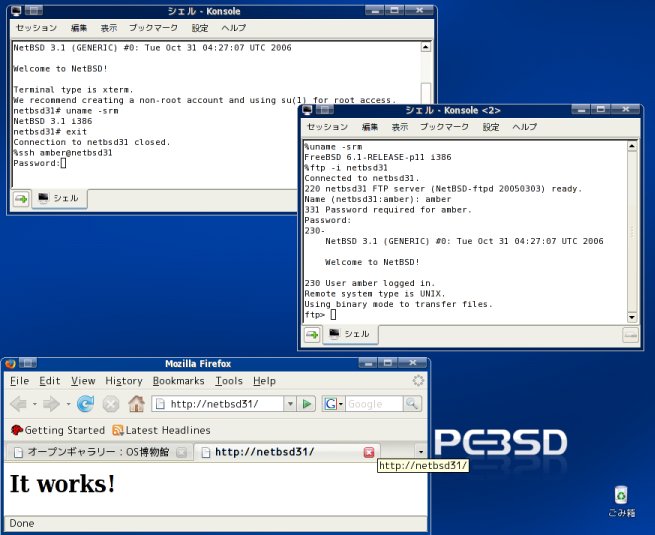Screen dimensions: 655x535
Task: Click the Stop loading icon in Firefox
Action: [x=111, y=404]
